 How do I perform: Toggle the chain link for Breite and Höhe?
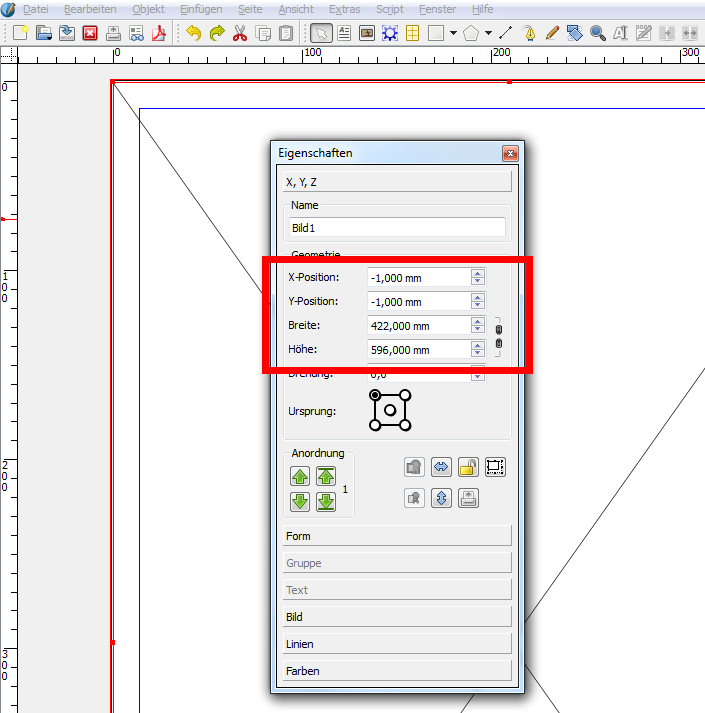pyautogui.click(x=499, y=336)
